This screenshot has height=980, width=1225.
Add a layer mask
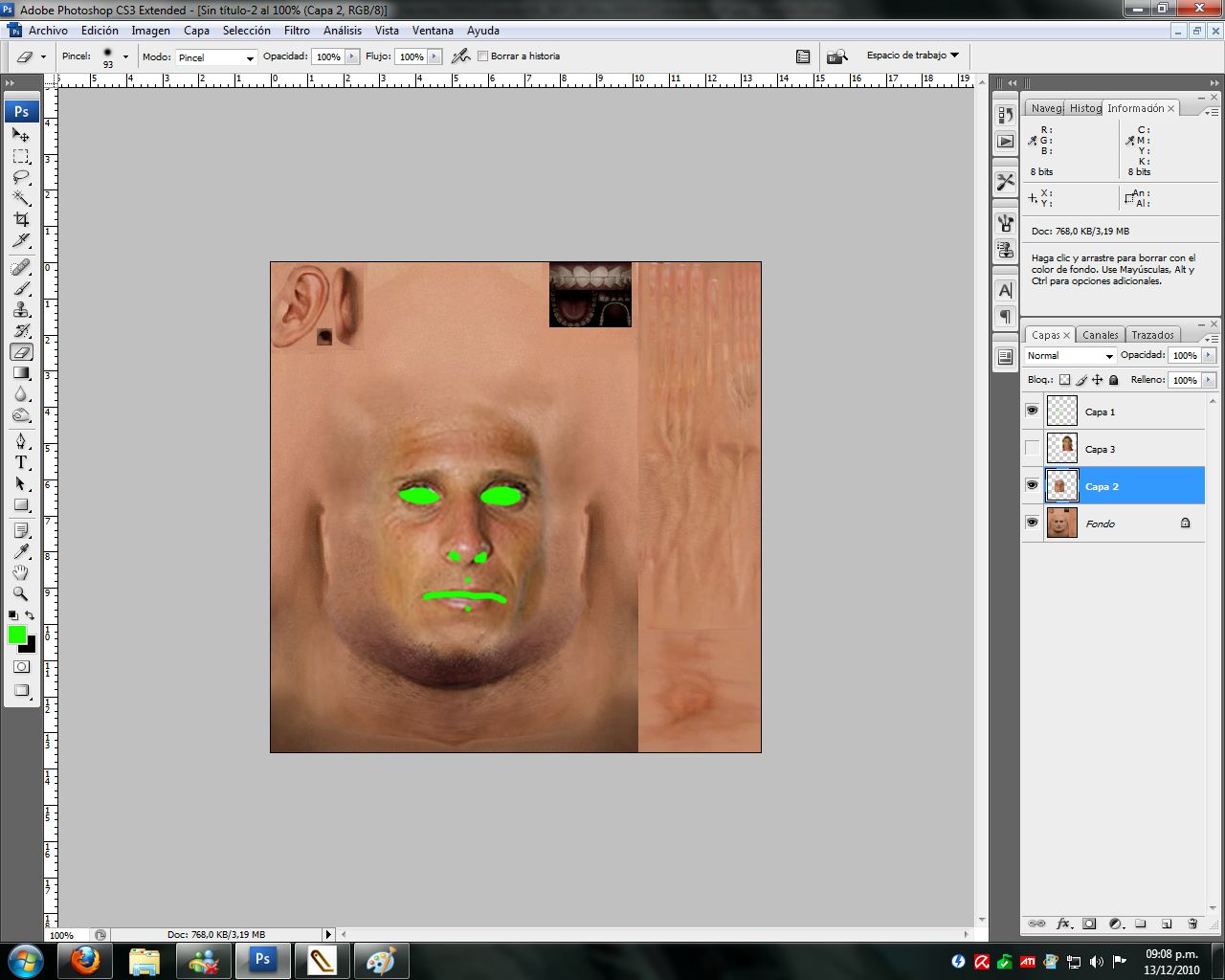coord(1089,924)
